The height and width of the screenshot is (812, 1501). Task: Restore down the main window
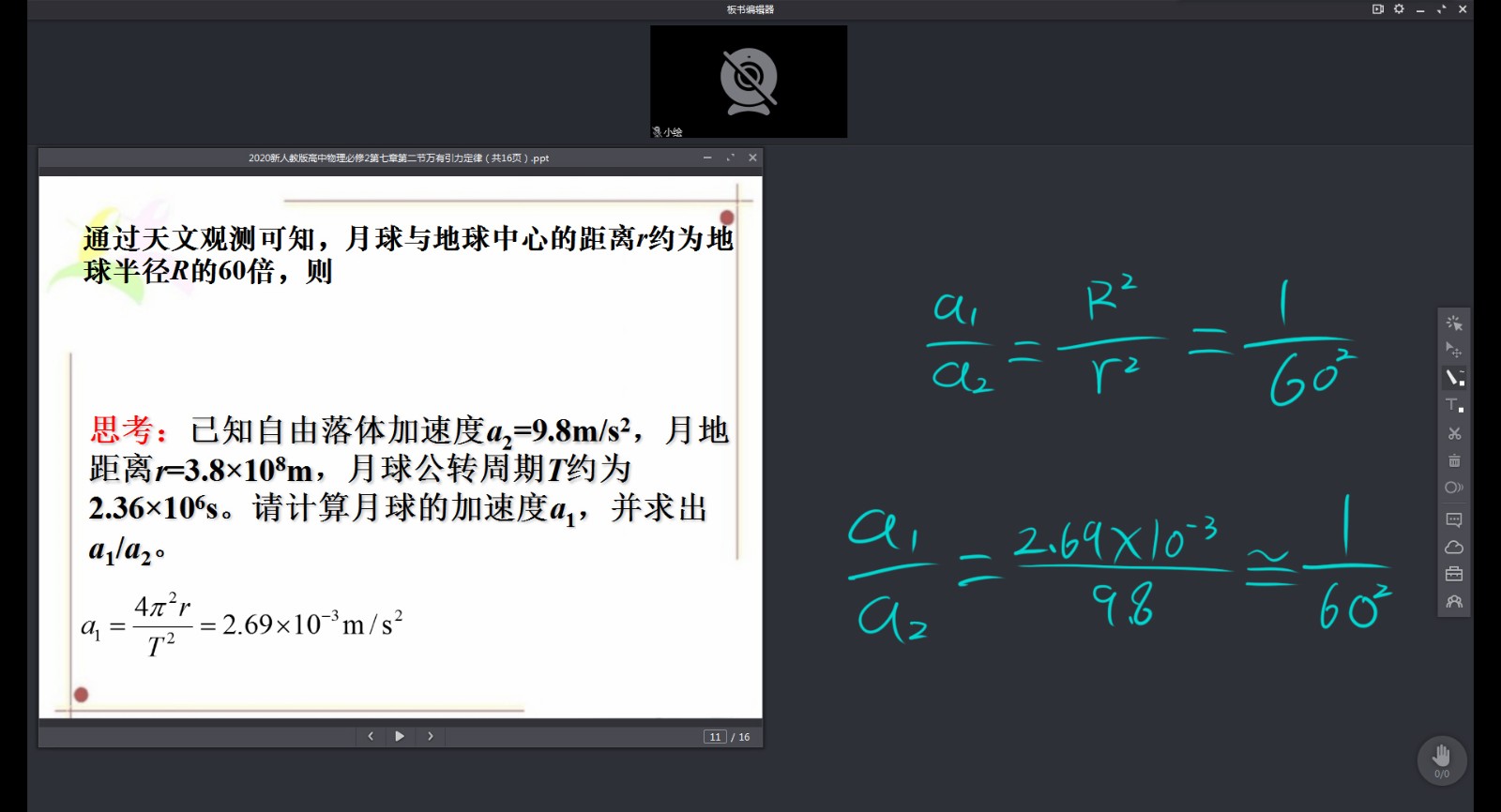tap(1442, 9)
